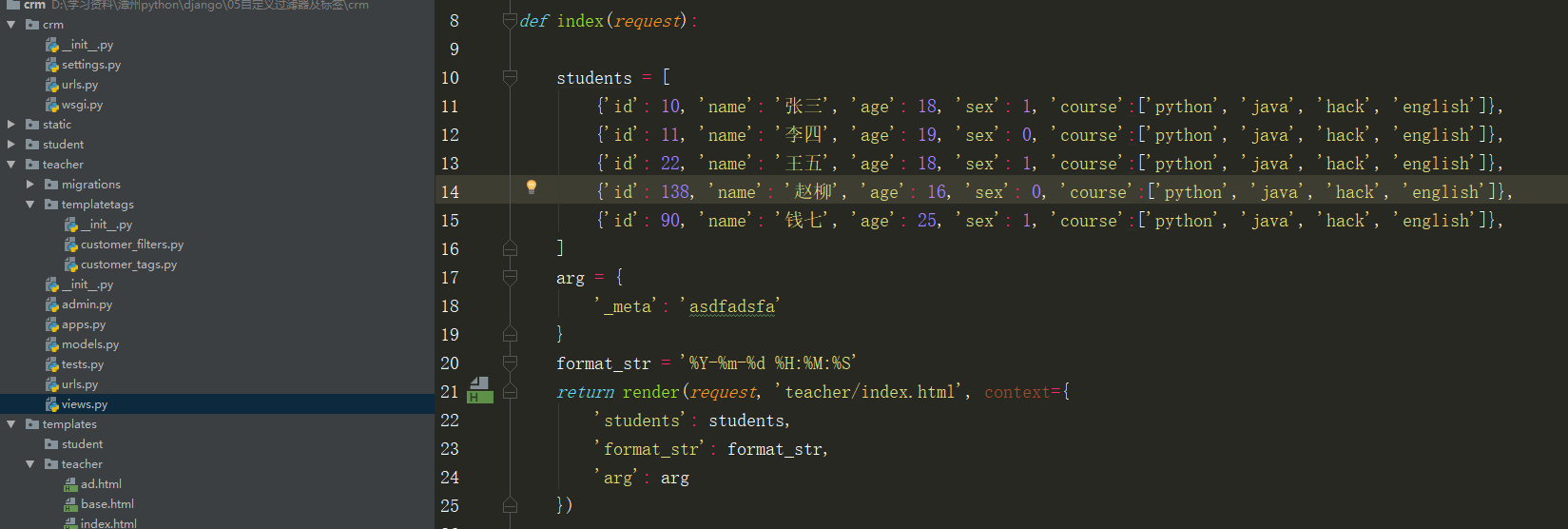The image size is (1568, 529).
Task: Click the id value 138 on line 14
Action: pos(675,192)
